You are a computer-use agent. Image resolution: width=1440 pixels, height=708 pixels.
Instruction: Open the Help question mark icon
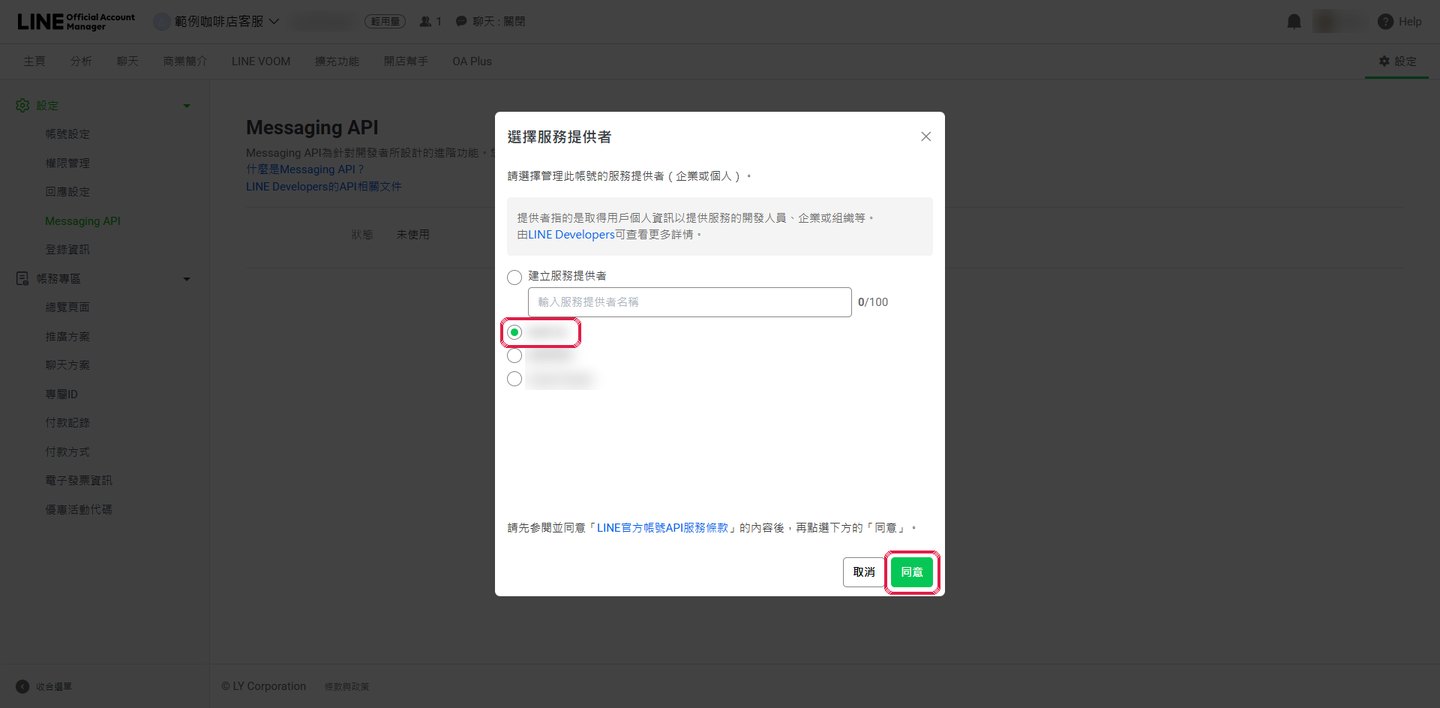[1385, 21]
